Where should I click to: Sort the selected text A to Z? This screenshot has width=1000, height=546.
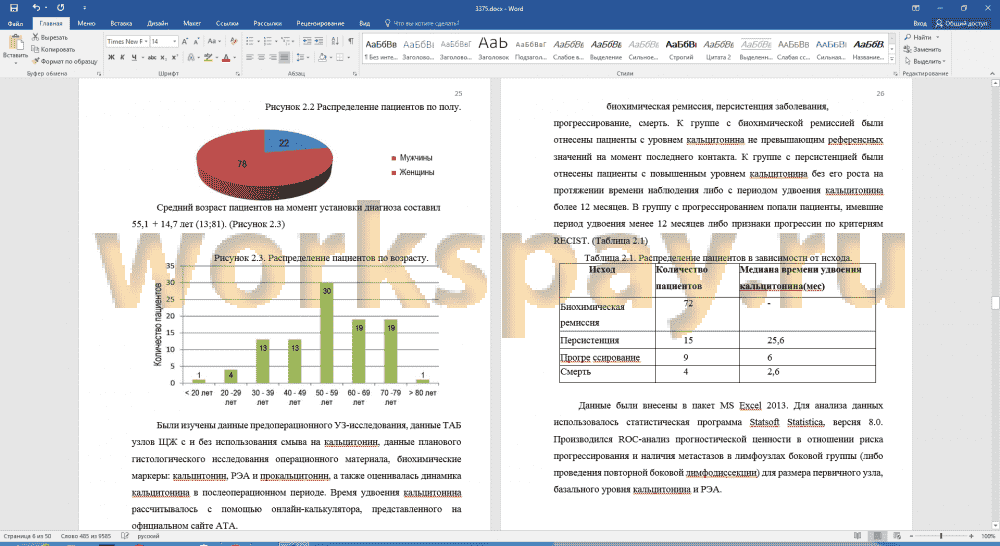tap(335, 41)
